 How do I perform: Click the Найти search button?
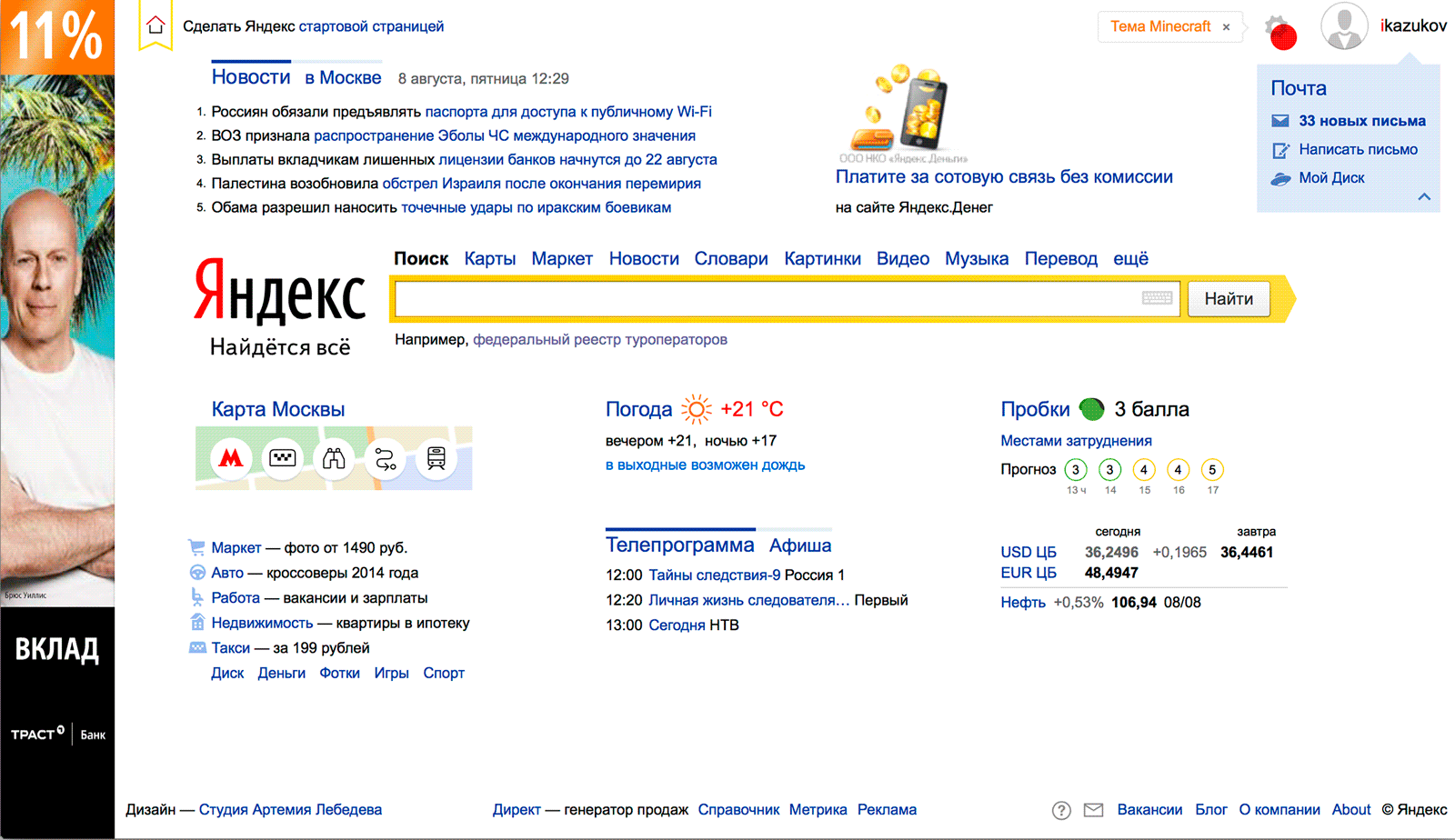tap(1229, 299)
